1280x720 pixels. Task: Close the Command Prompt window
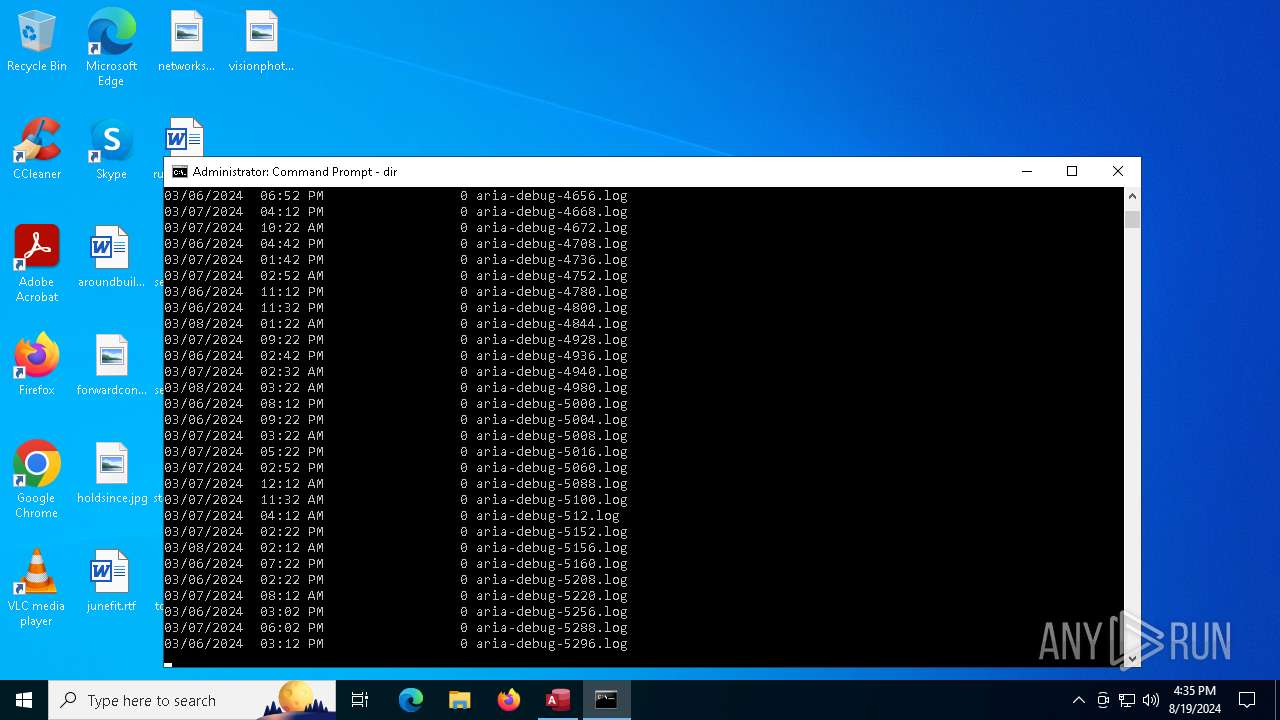pos(1118,172)
